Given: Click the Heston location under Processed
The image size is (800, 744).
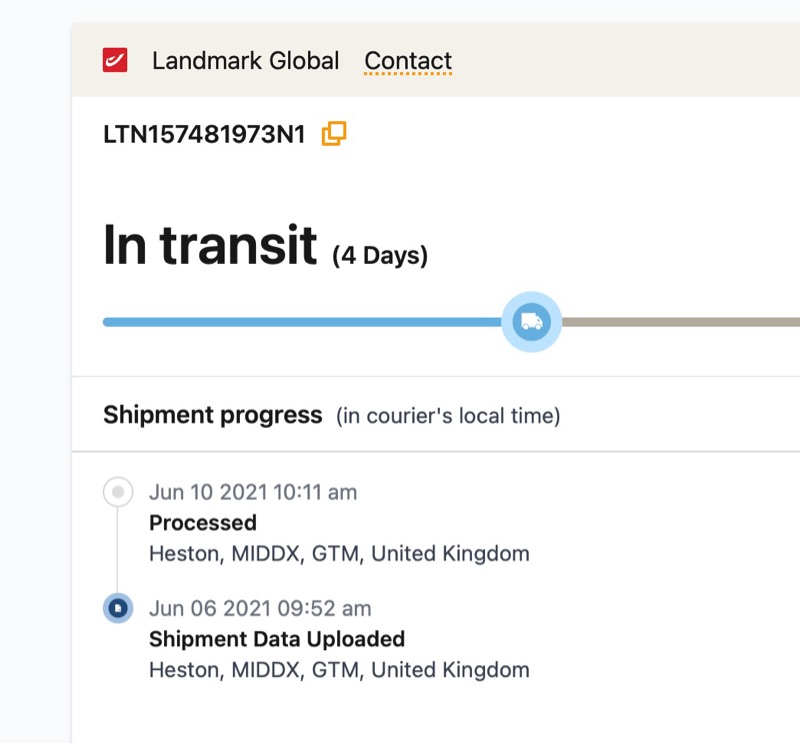Looking at the screenshot, I should (339, 554).
